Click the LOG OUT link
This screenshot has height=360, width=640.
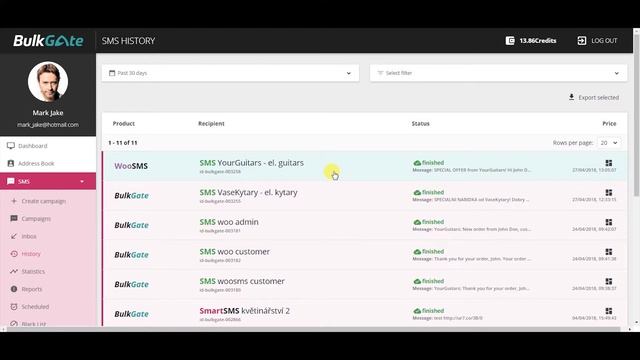point(604,40)
